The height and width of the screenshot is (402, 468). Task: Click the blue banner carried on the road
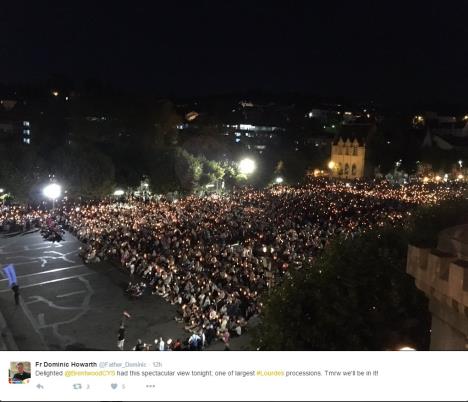point(10,275)
